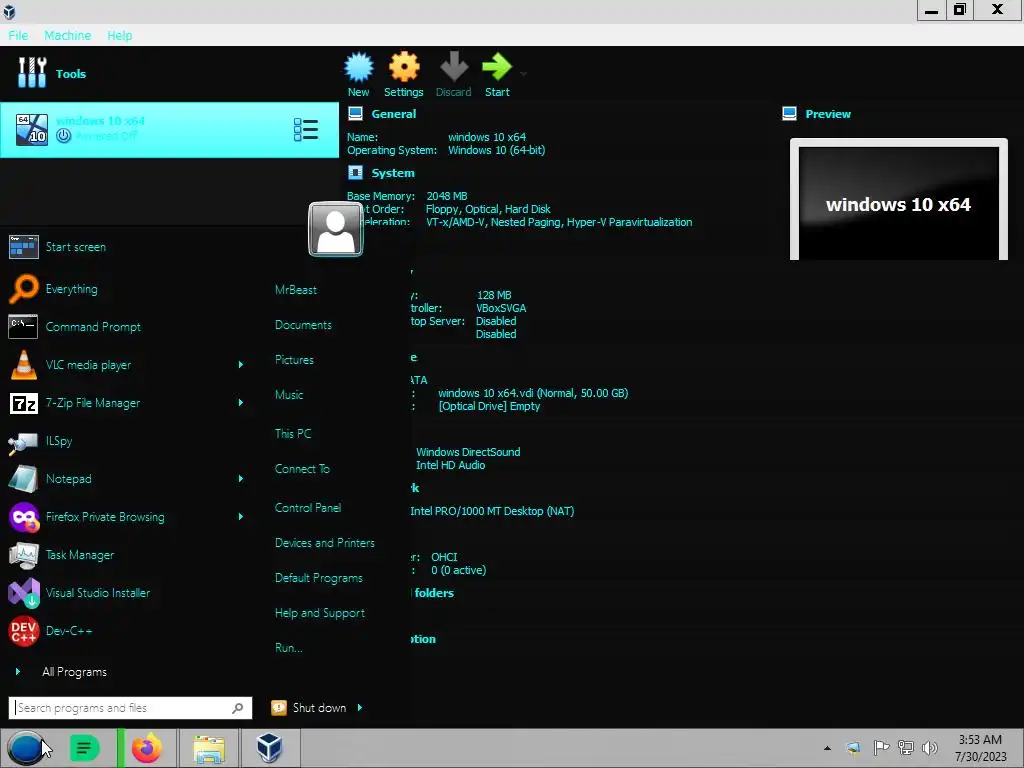Image resolution: width=1024 pixels, height=768 pixels.
Task: Open the Machine menu
Action: click(x=67, y=35)
